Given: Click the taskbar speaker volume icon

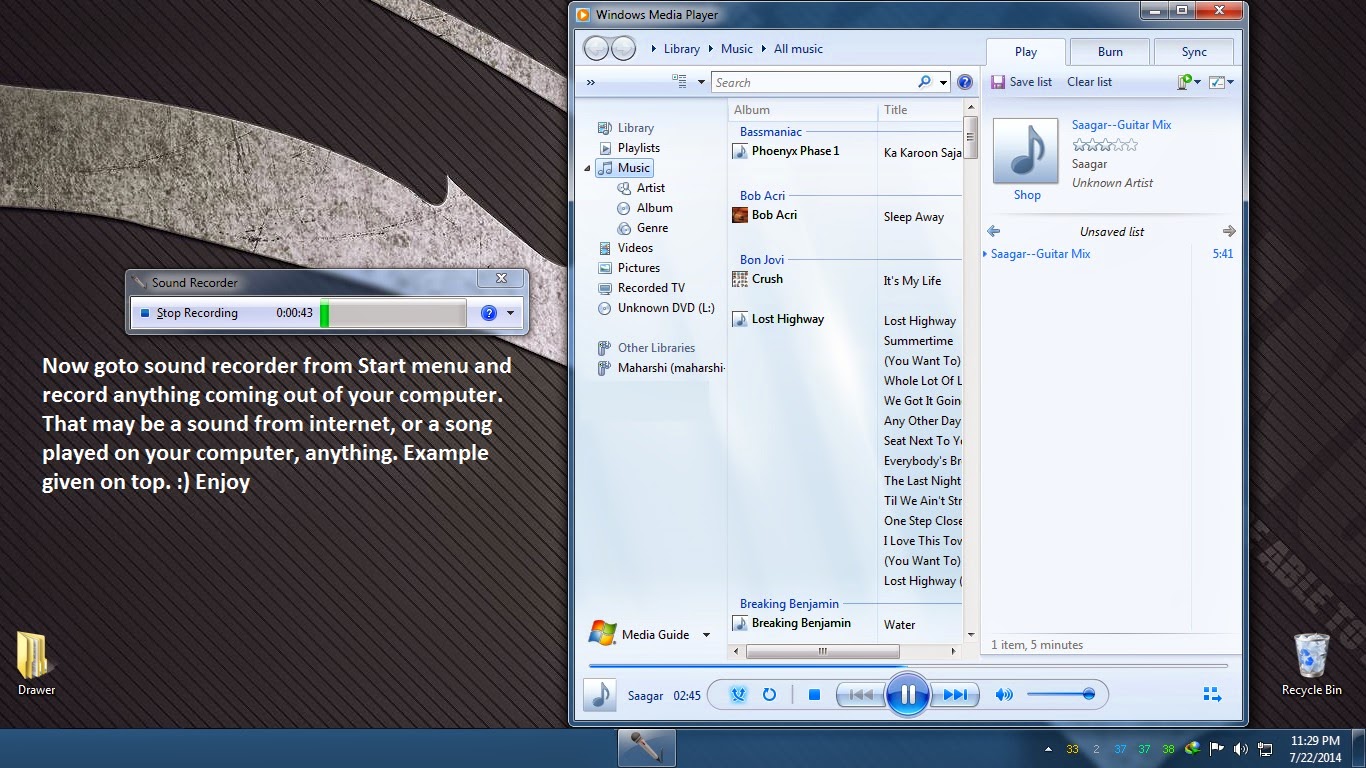Looking at the screenshot, I should pos(1241,748).
